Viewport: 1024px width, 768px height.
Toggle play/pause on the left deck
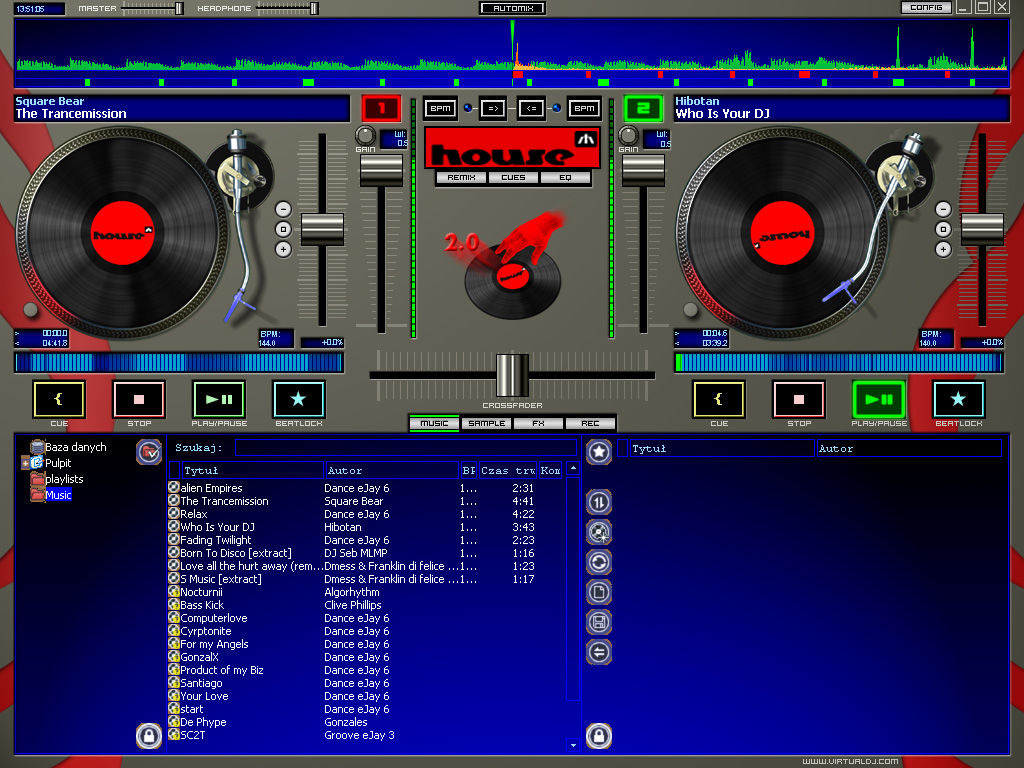pyautogui.click(x=219, y=399)
